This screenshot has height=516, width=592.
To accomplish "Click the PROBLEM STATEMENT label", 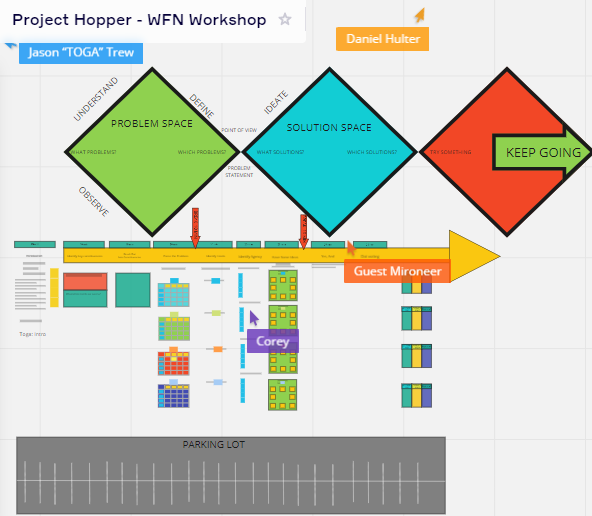I will click(239, 171).
